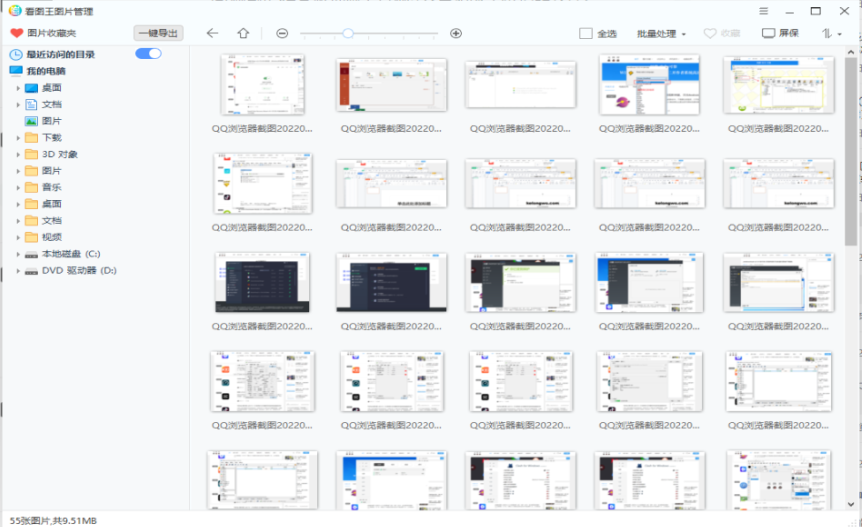Click the 我的电脑 computer icon

[x=16, y=71]
